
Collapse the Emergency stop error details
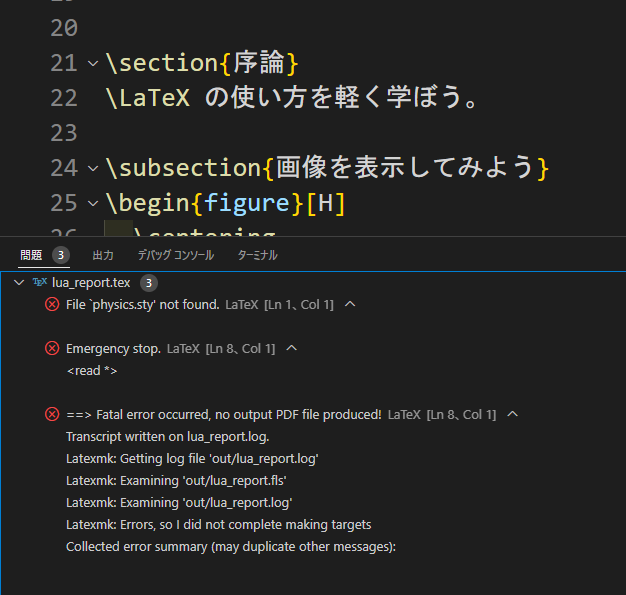(292, 348)
